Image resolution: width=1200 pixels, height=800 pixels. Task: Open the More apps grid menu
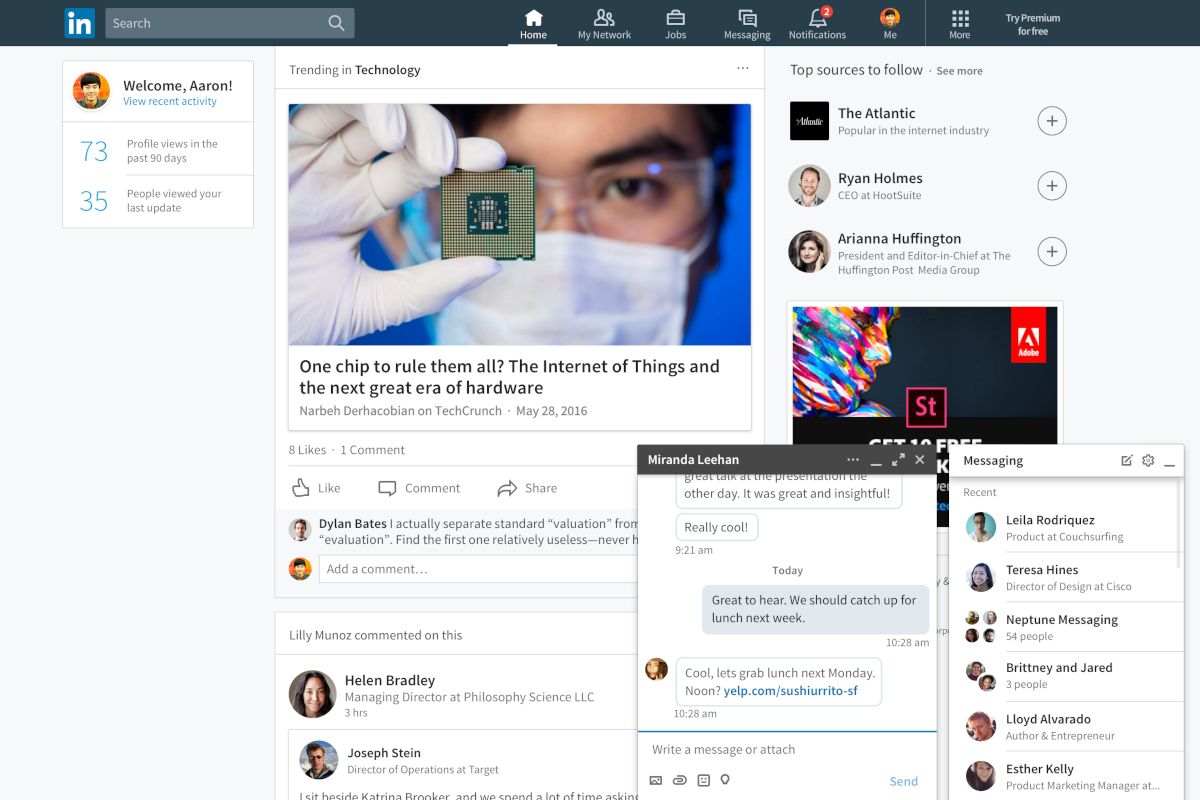click(960, 24)
